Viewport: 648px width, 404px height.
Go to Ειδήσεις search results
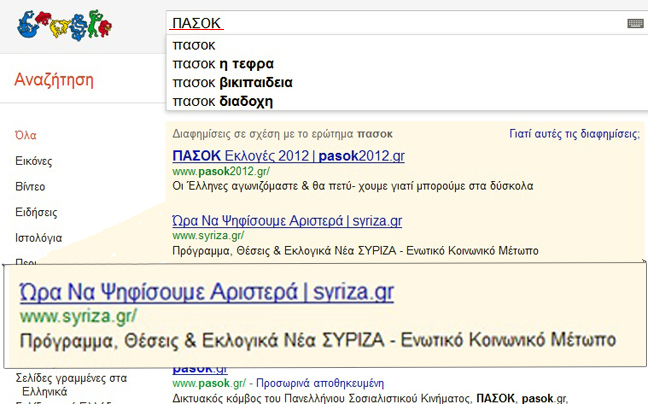[36, 213]
